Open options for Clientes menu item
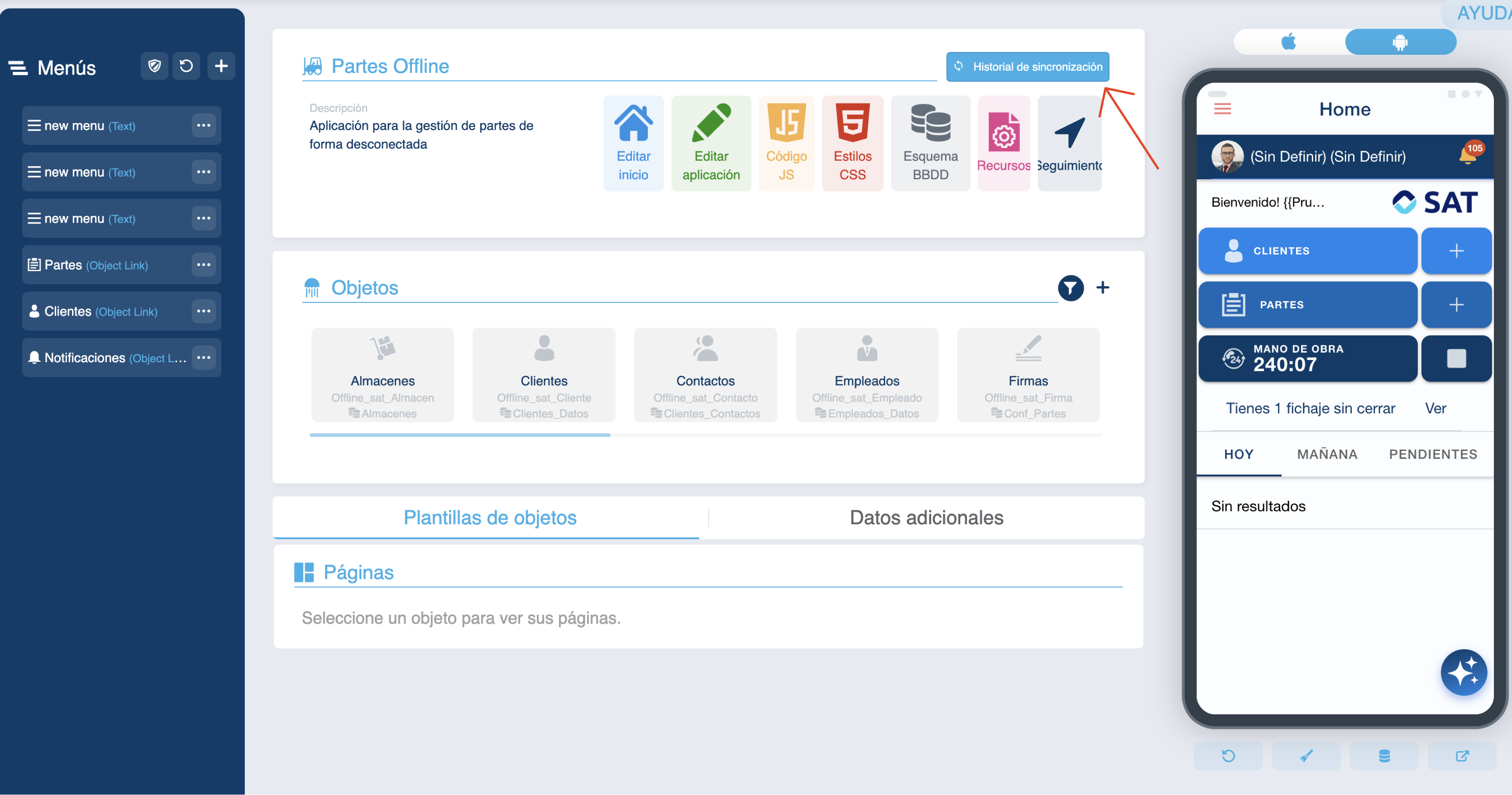Image resolution: width=1512 pixels, height=795 pixels. tap(204, 311)
